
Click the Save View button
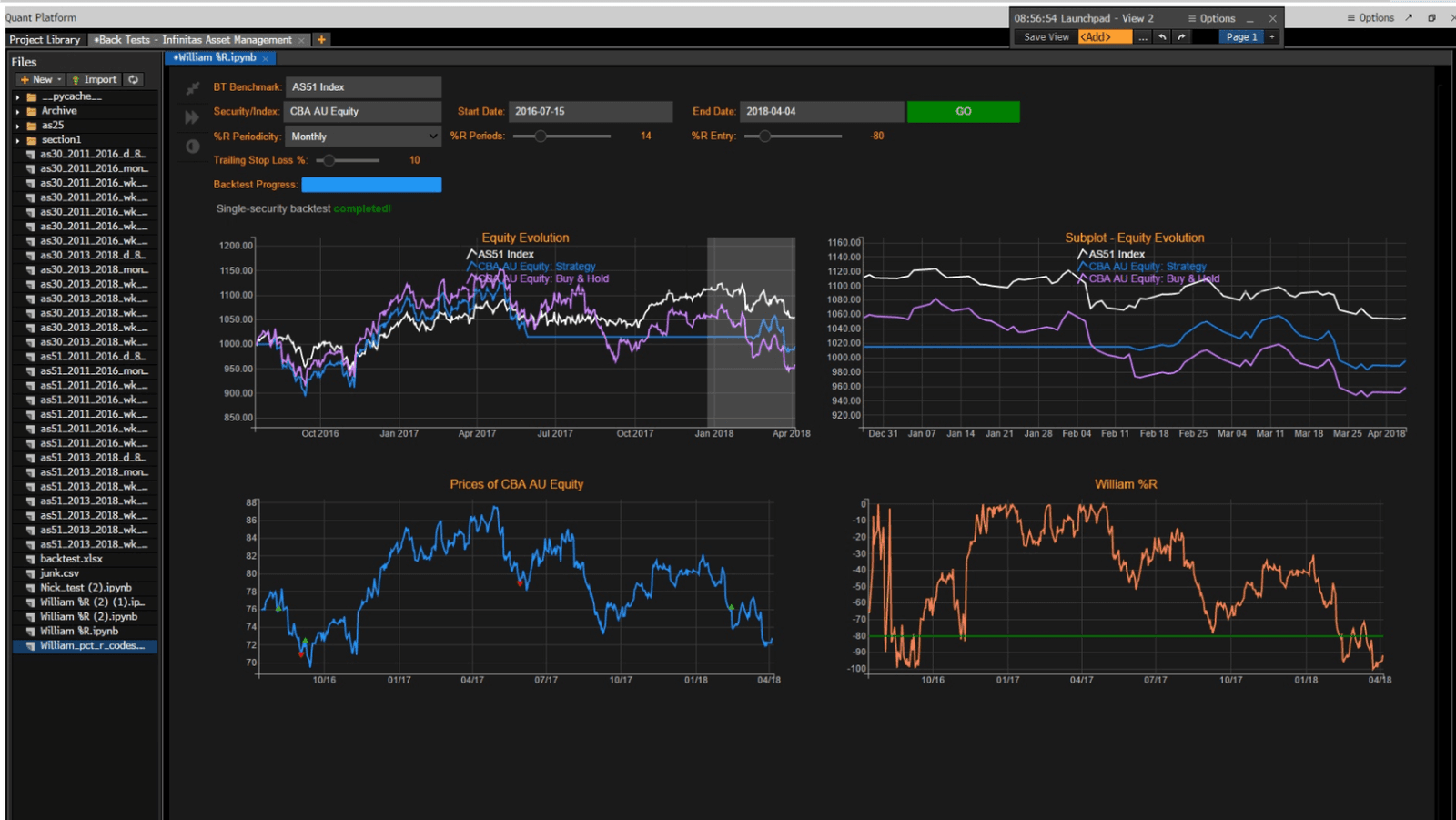tap(1046, 37)
